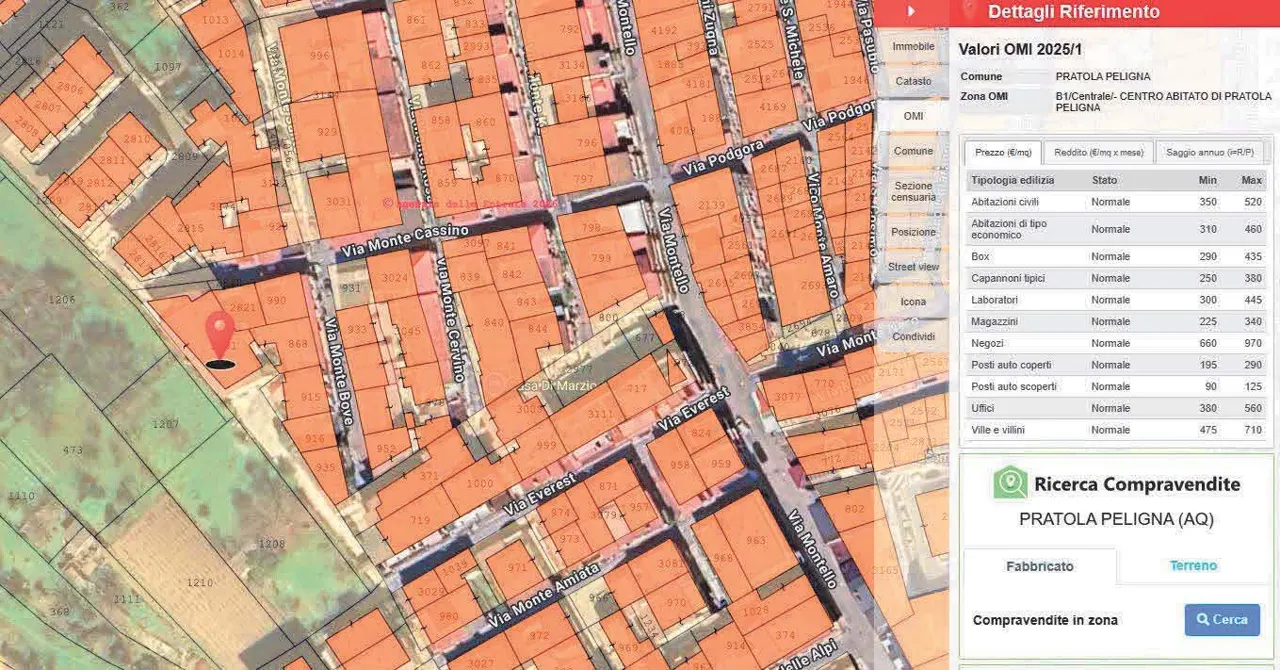Switch to the Comune side tab
This screenshot has width=1280, height=670.
pos(913,151)
